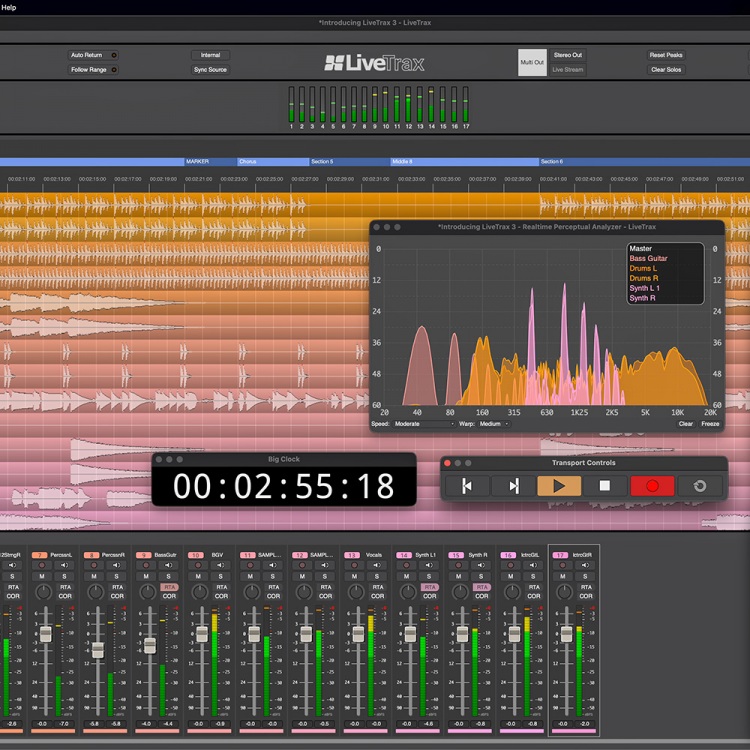
Task: Arm recording on channel 11 SAMPL
Action: pos(250,565)
